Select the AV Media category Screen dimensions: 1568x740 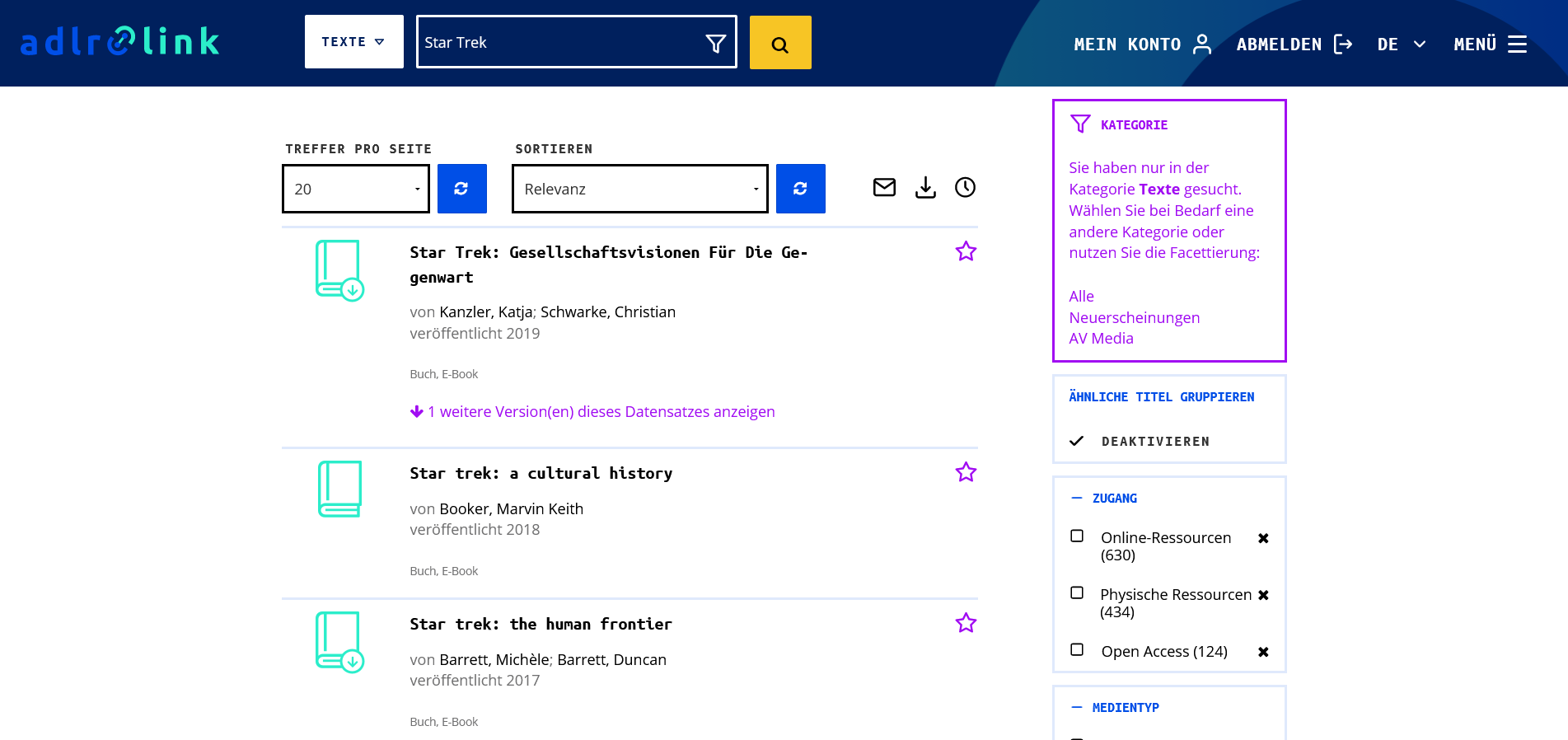pos(1101,338)
